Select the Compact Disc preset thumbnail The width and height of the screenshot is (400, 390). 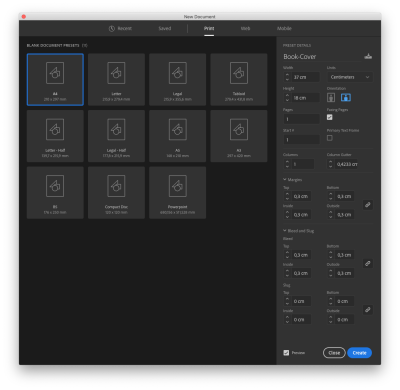point(116,193)
